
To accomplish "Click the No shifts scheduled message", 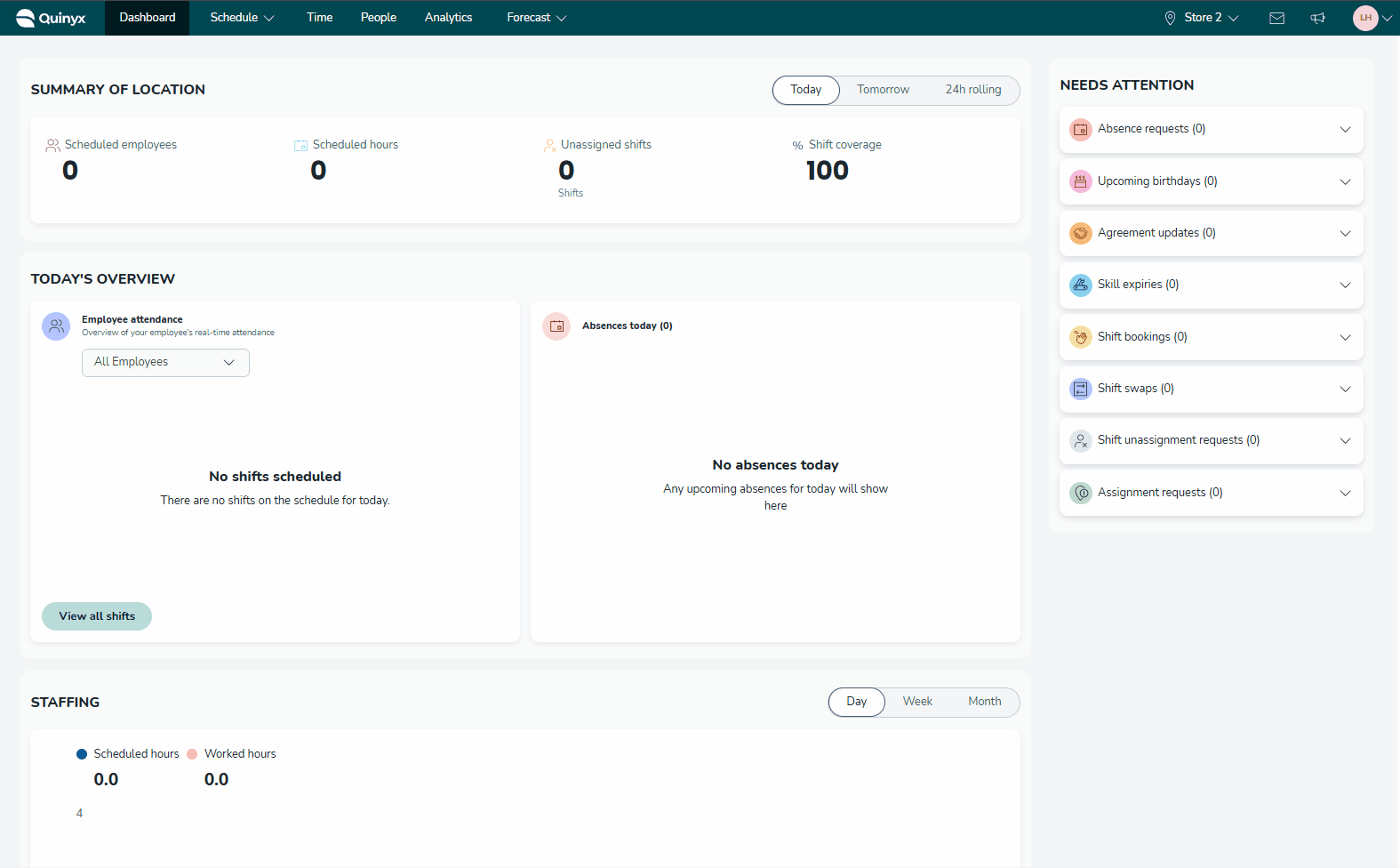I will click(x=276, y=477).
